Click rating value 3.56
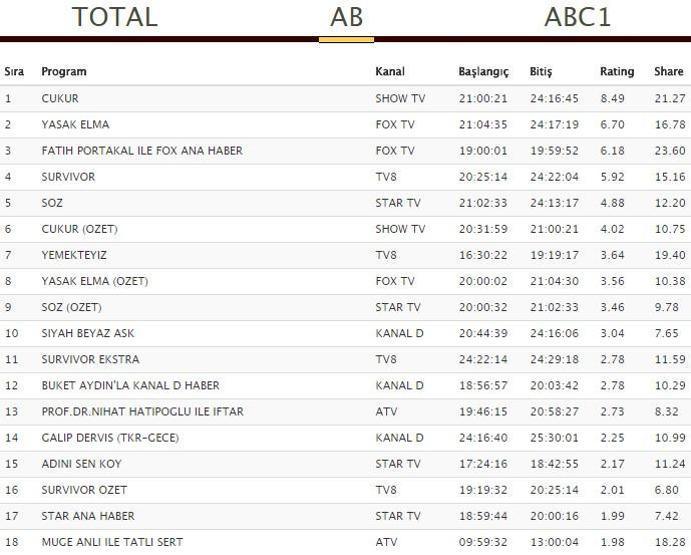The height and width of the screenshot is (555, 691). click(612, 281)
